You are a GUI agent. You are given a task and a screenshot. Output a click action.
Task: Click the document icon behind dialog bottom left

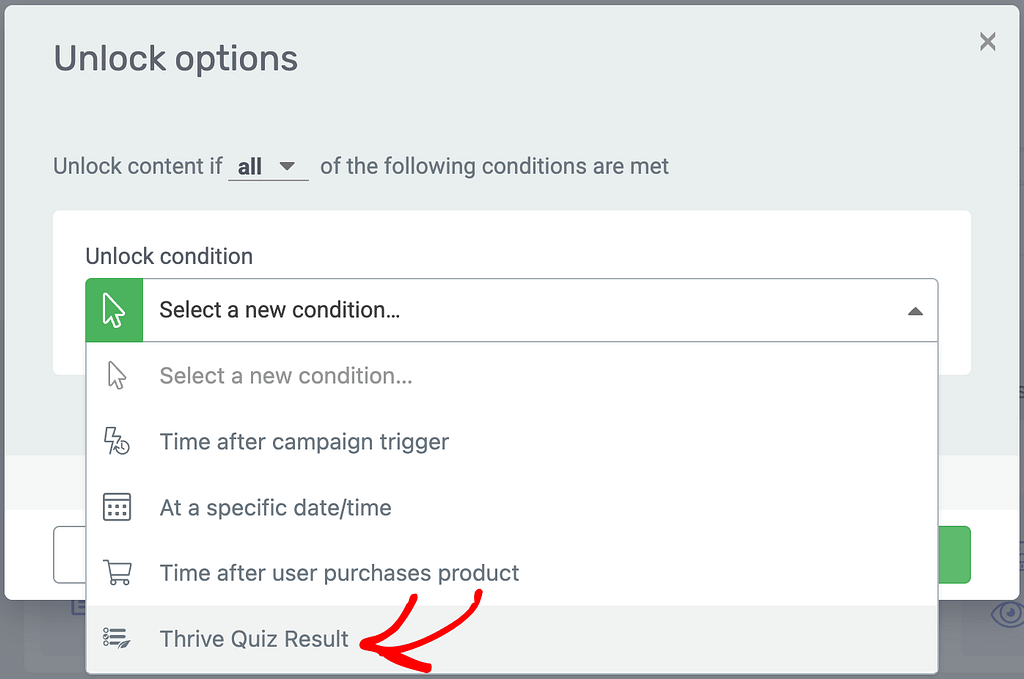pos(78,607)
